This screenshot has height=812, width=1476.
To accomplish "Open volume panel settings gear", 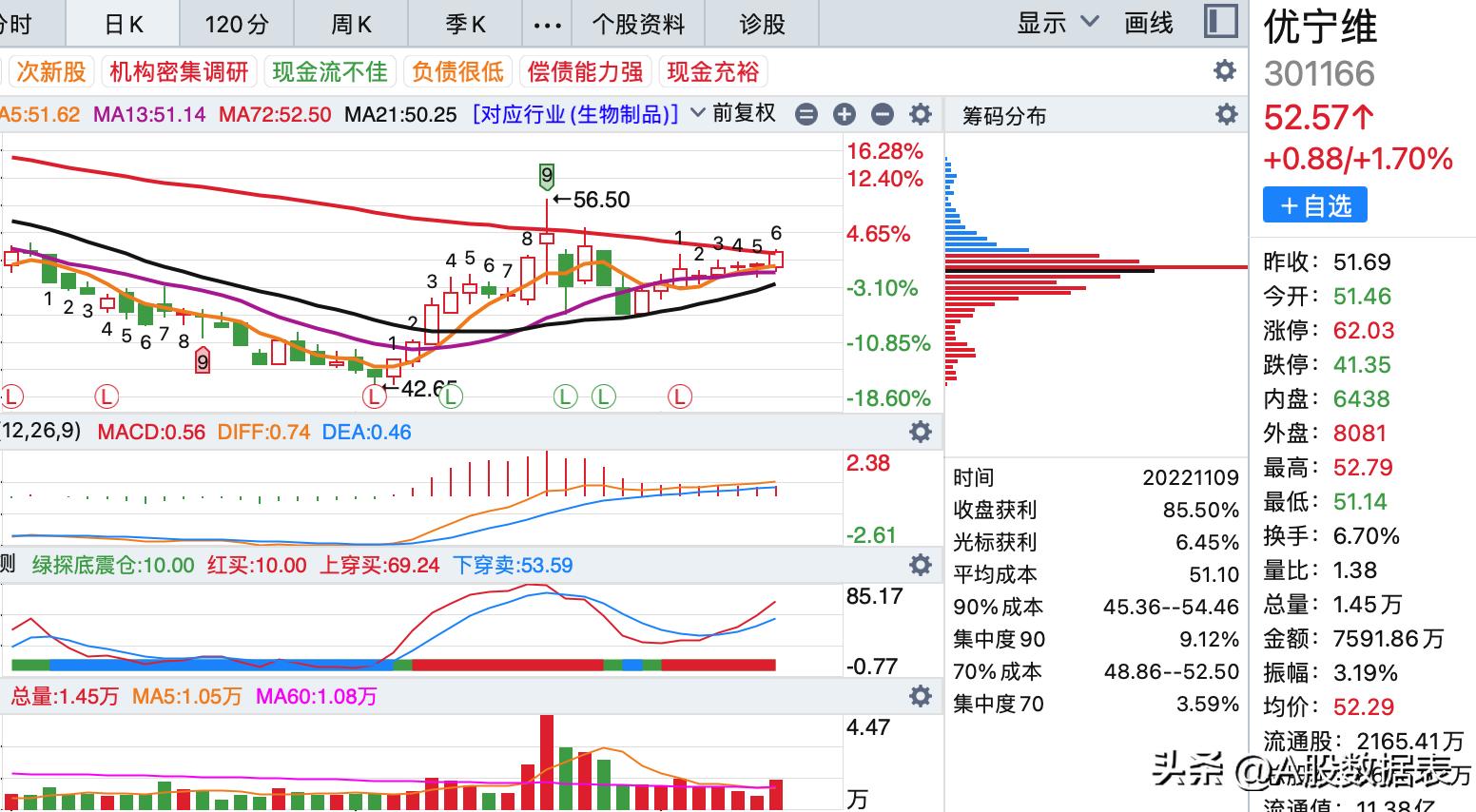I will tap(921, 696).
